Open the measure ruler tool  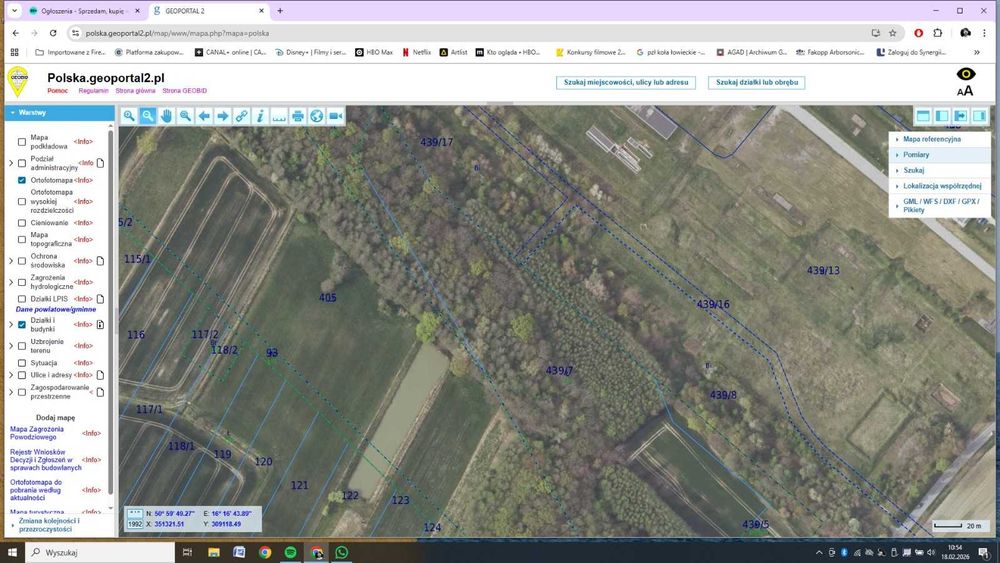[x=279, y=116]
